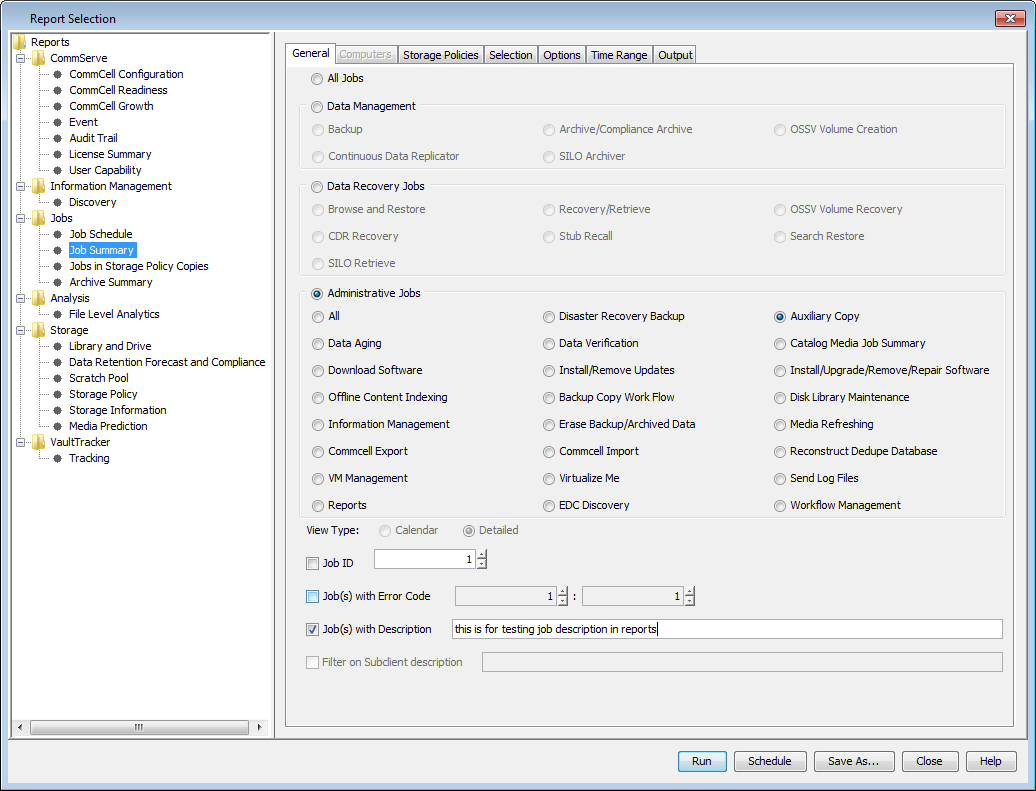
Task: Select the General tab
Action: click(311, 53)
